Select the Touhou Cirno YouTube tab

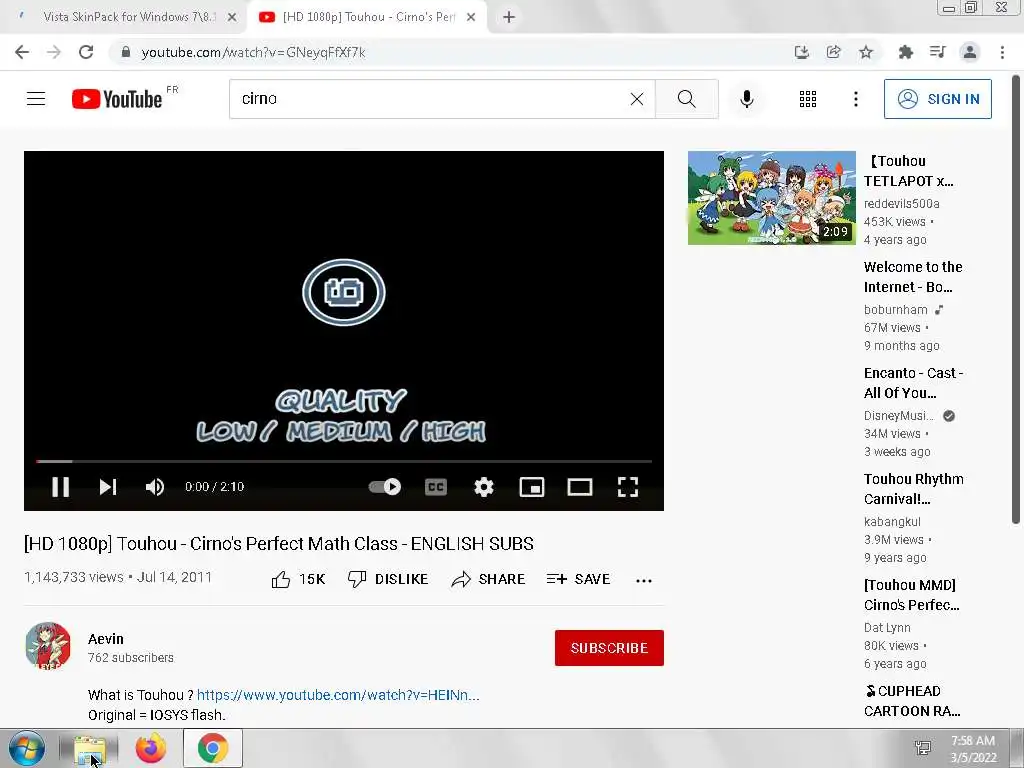pos(368,17)
